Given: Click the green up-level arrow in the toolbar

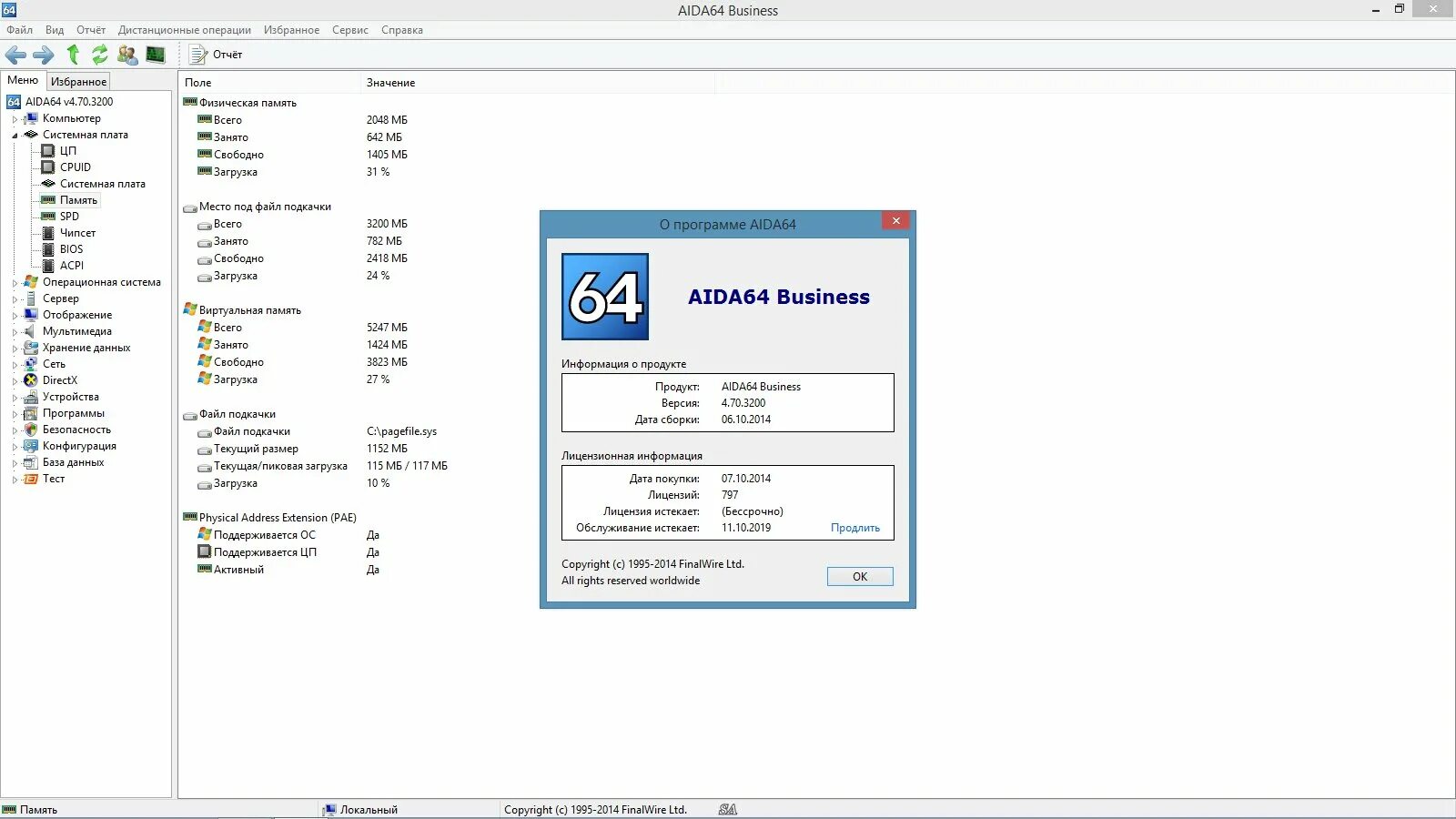Looking at the screenshot, I should (73, 55).
